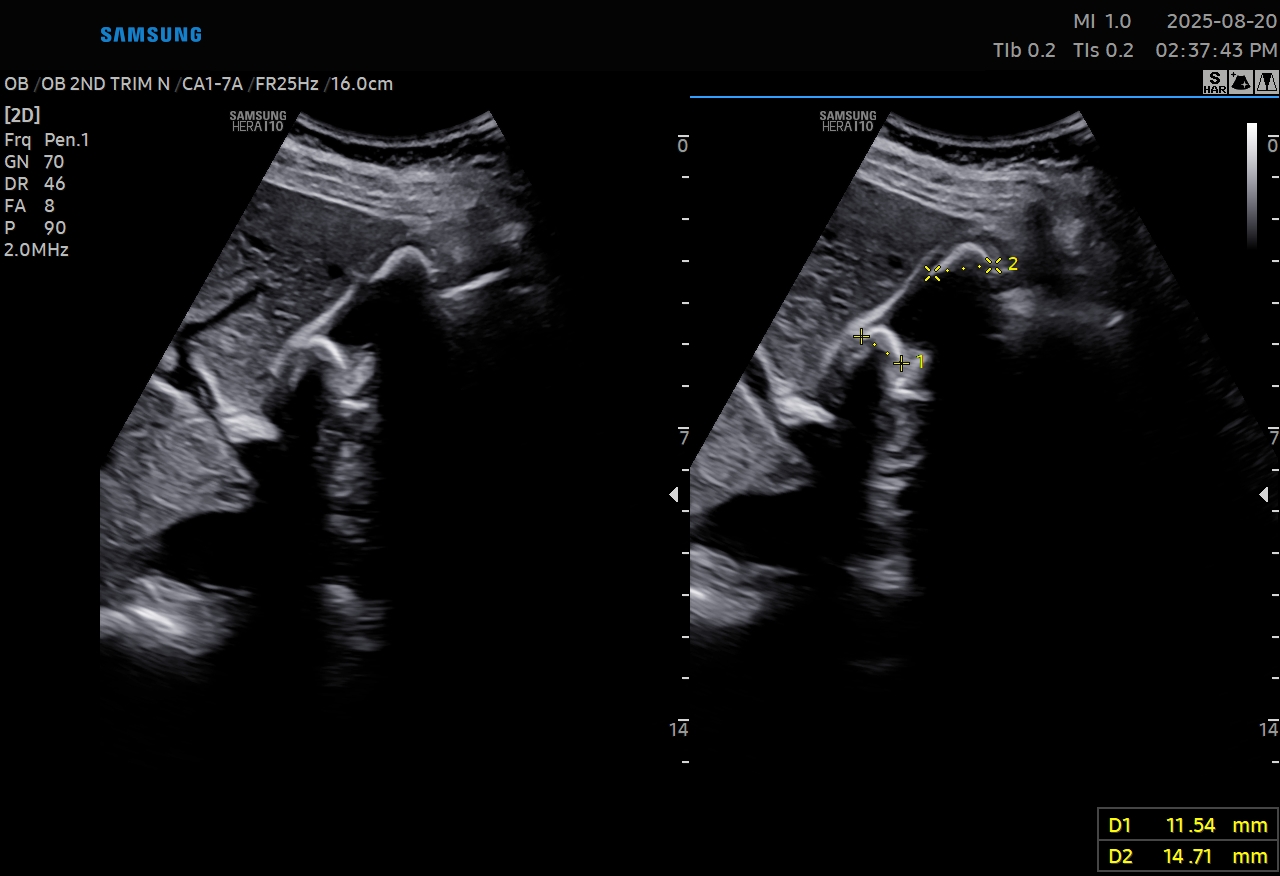Click the Samsung logo in the header

(x=151, y=35)
